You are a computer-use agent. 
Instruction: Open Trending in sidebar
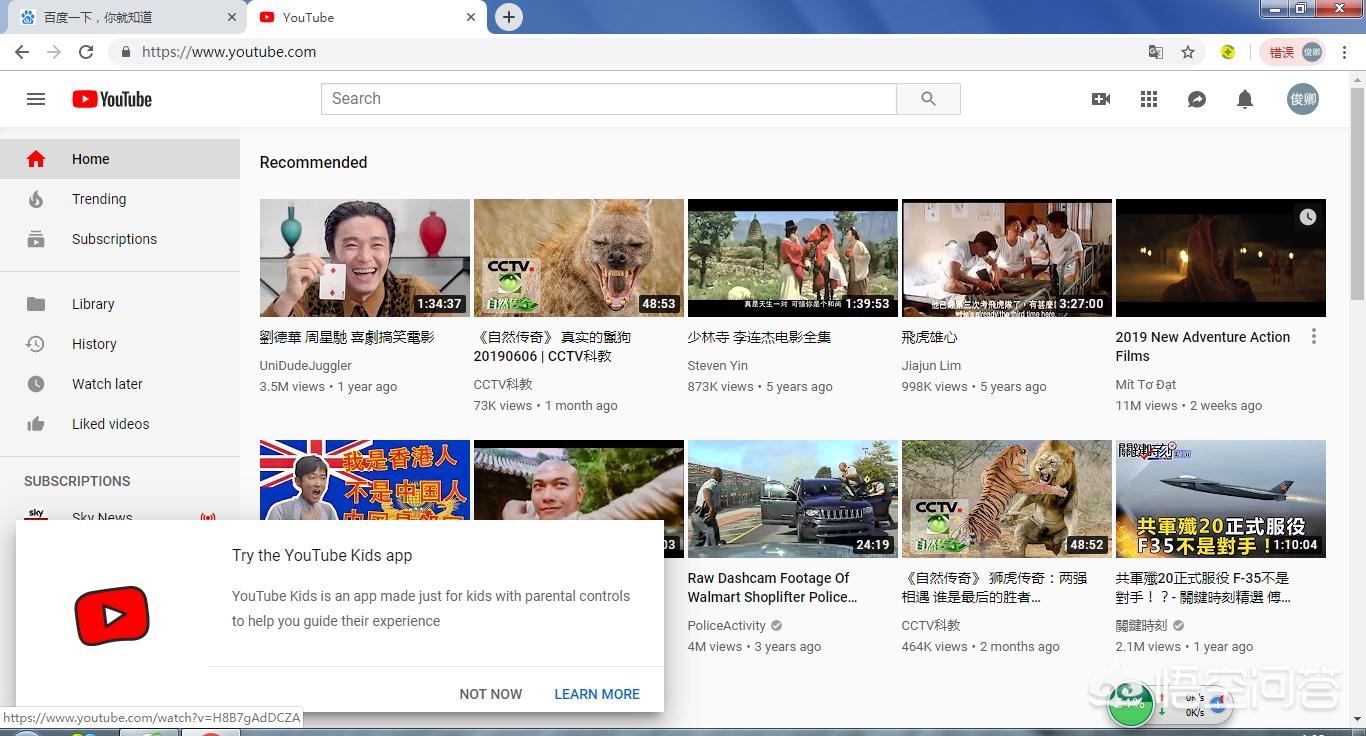point(120,199)
